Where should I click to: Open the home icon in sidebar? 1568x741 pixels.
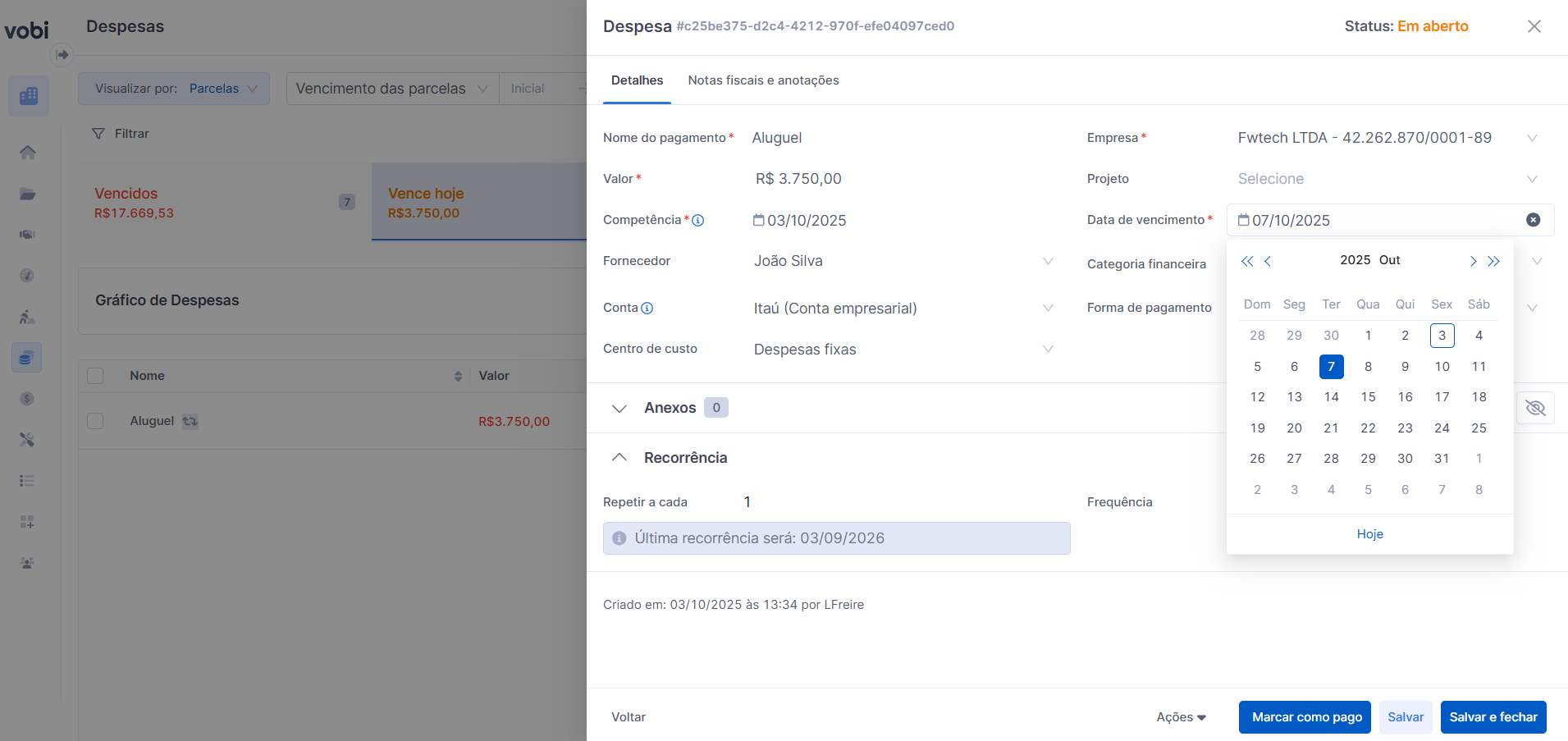pyautogui.click(x=28, y=153)
